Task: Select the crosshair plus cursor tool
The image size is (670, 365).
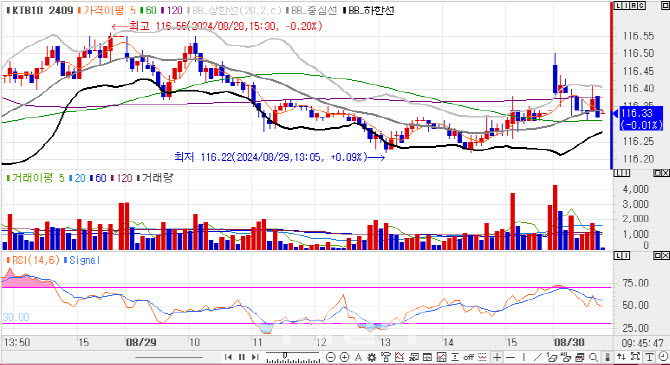Action: pos(497,357)
